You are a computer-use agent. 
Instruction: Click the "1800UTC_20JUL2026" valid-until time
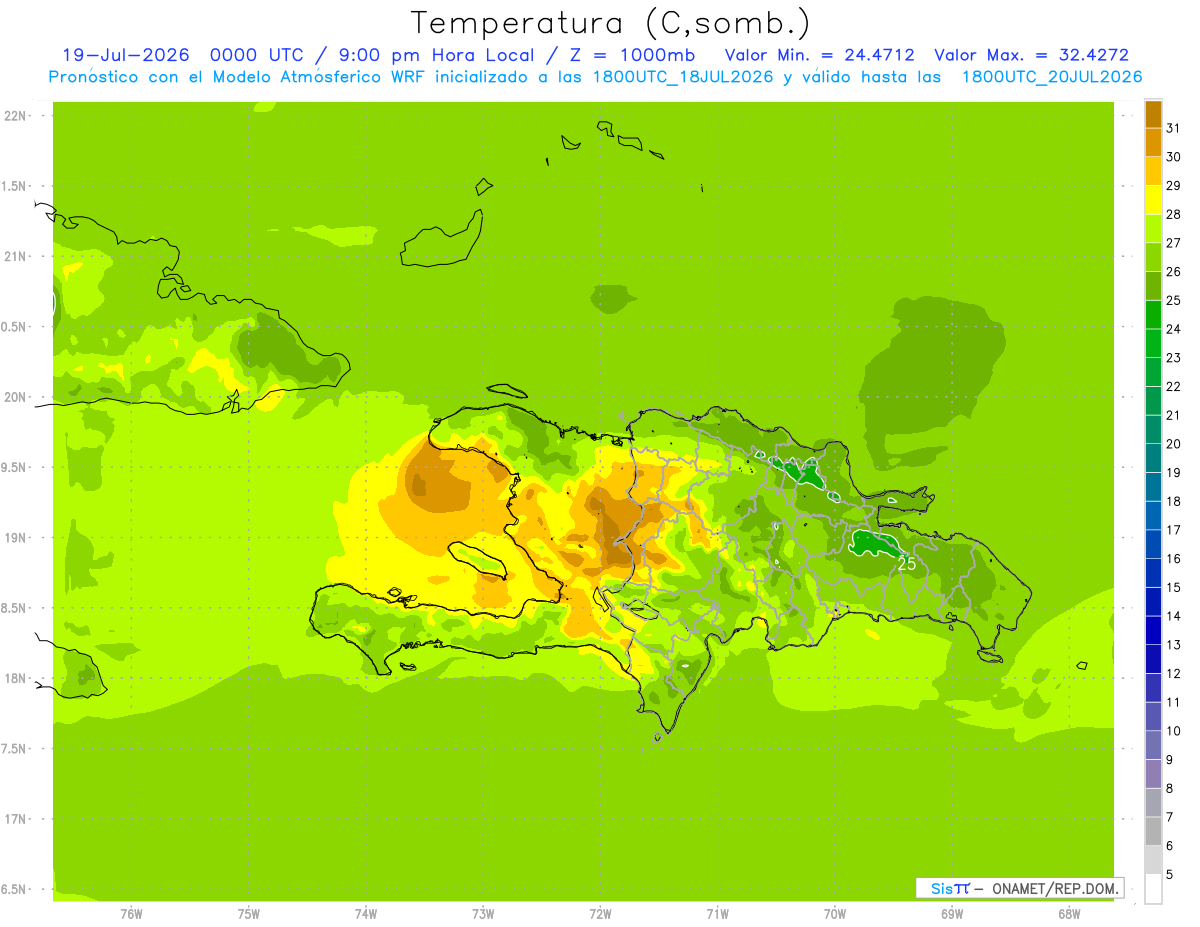click(1052, 77)
